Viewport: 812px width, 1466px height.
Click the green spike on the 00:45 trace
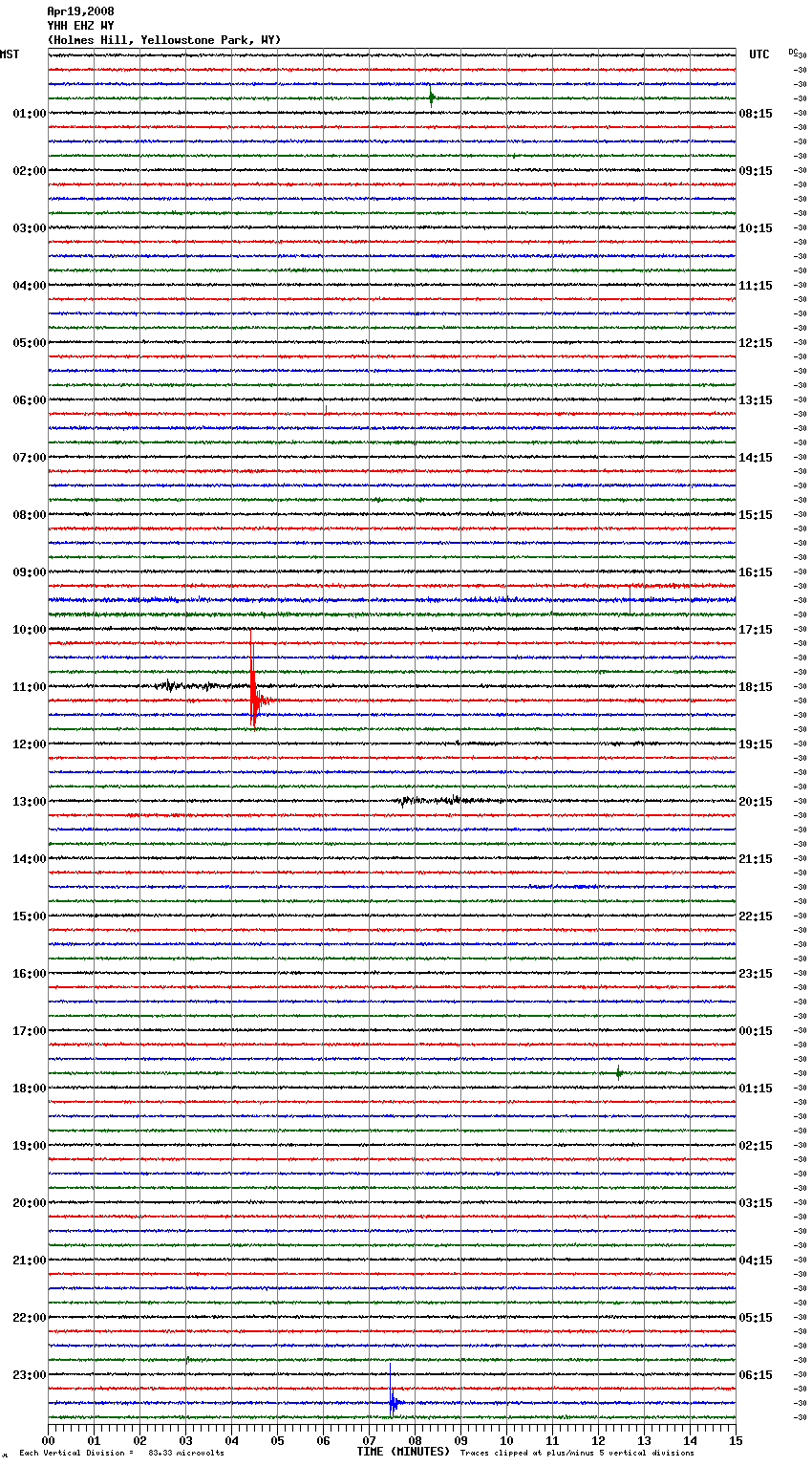click(431, 97)
